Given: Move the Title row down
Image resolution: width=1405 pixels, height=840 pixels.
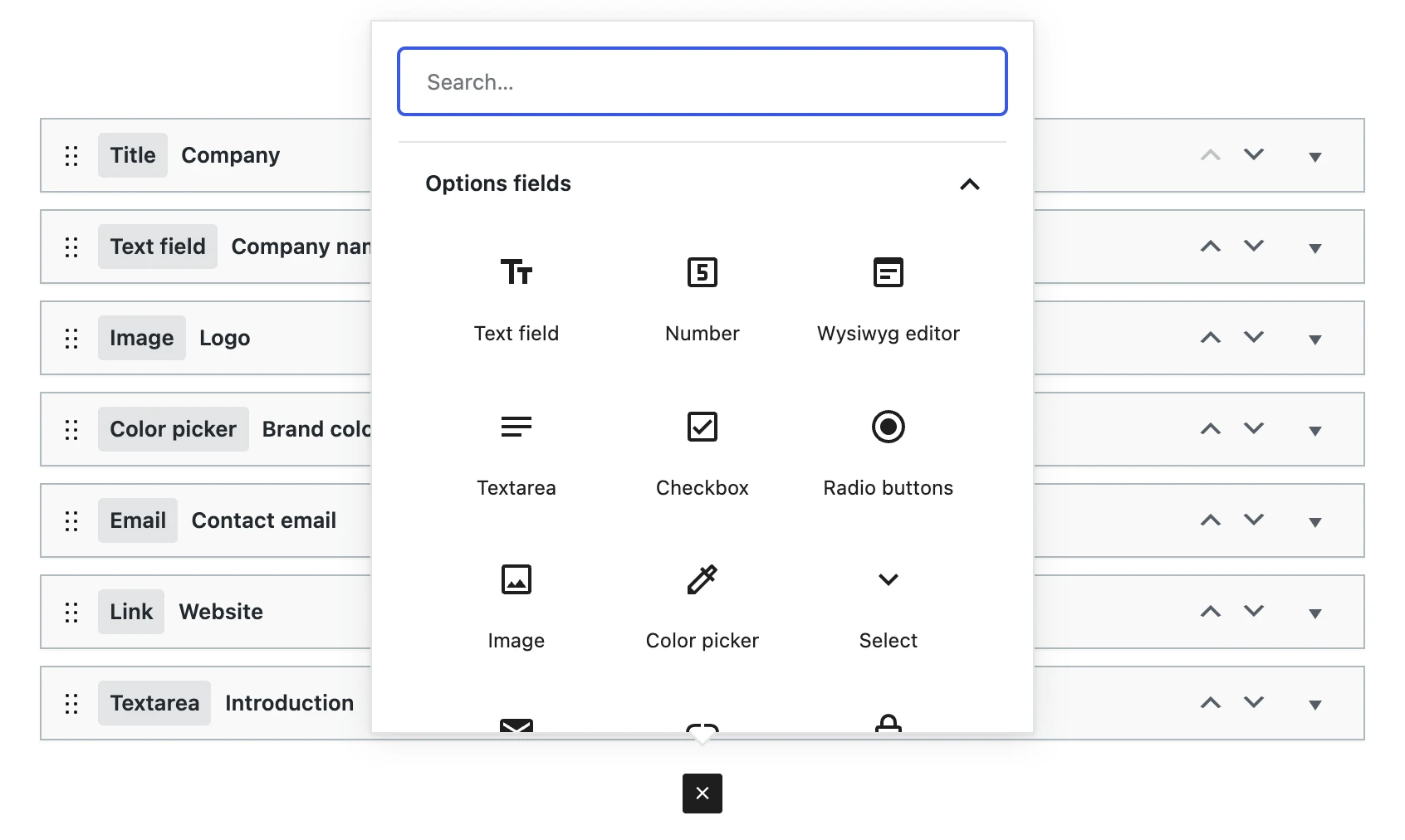Looking at the screenshot, I should [x=1254, y=154].
